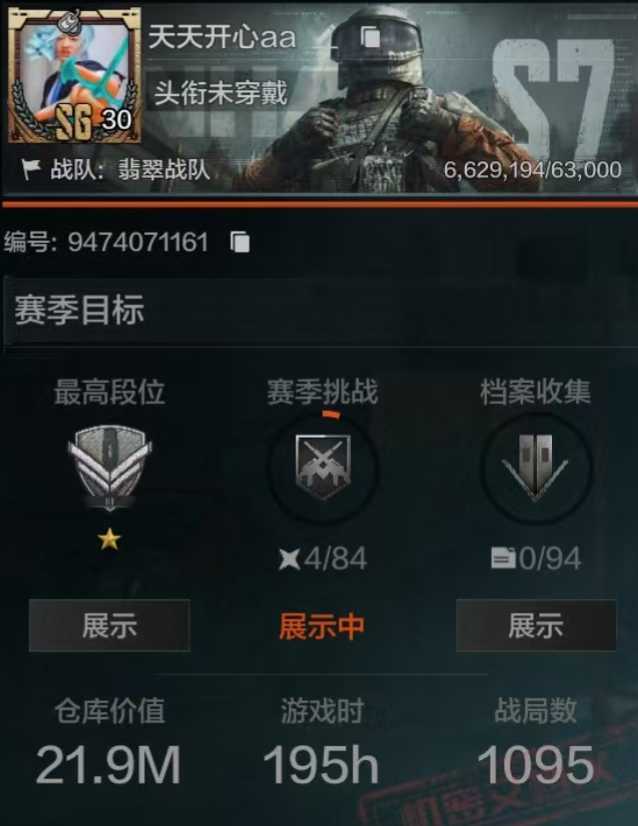638x826 pixels.
Task: Click the 翡翠战队 team name
Action: click(x=163, y=170)
